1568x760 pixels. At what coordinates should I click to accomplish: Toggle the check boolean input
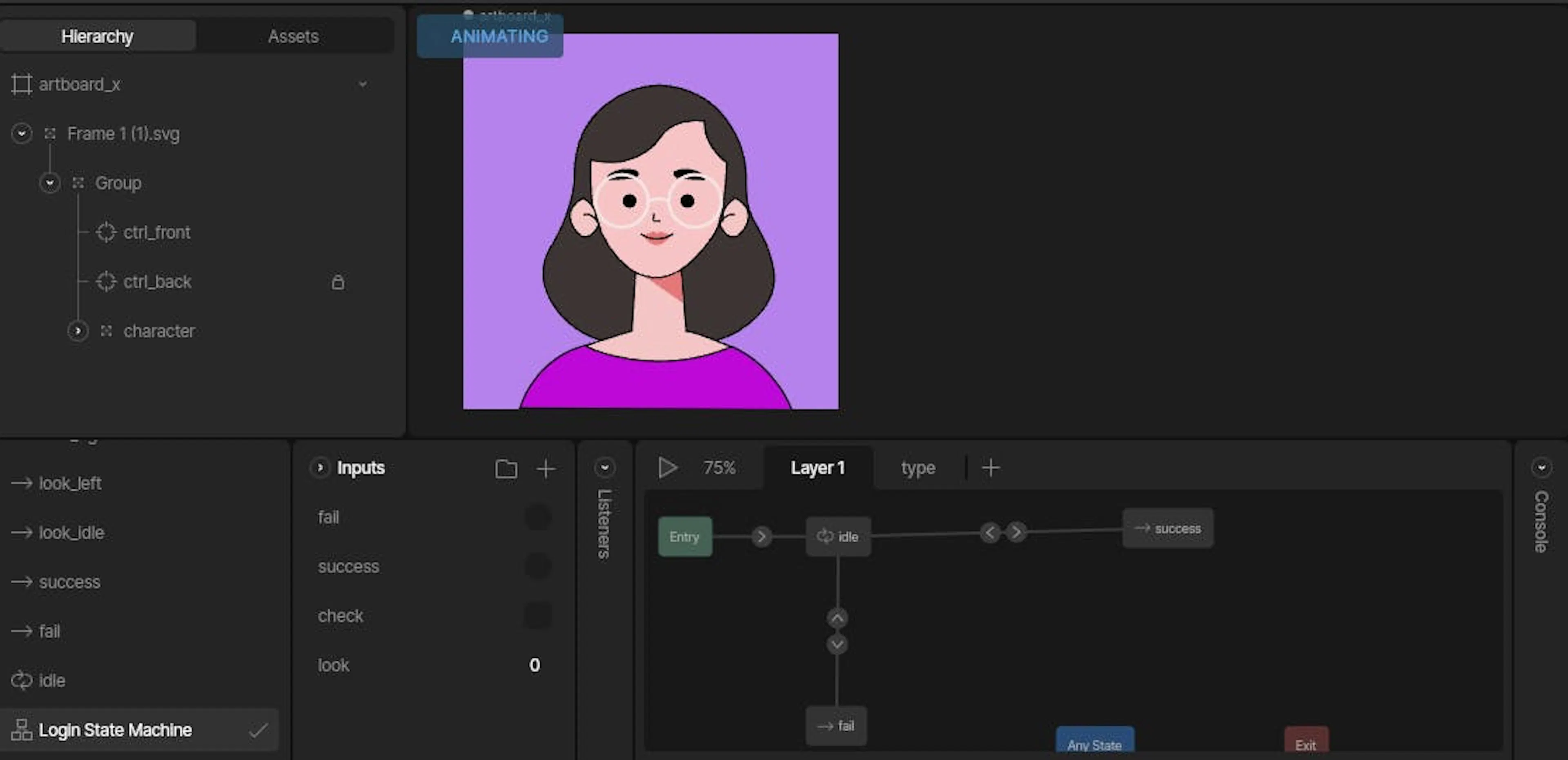coord(537,616)
